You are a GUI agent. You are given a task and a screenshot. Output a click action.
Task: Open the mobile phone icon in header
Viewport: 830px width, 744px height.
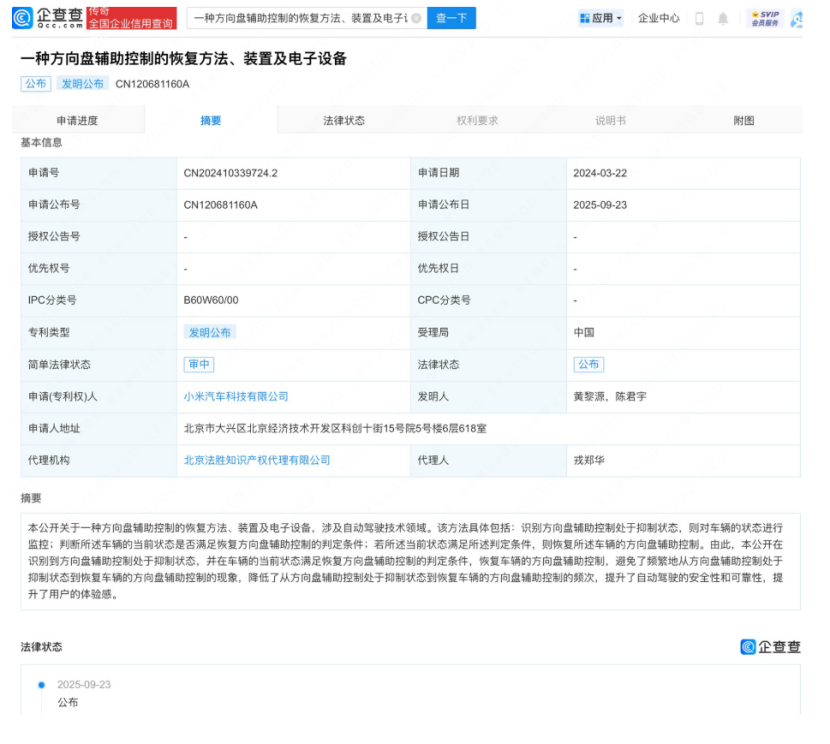(x=699, y=19)
